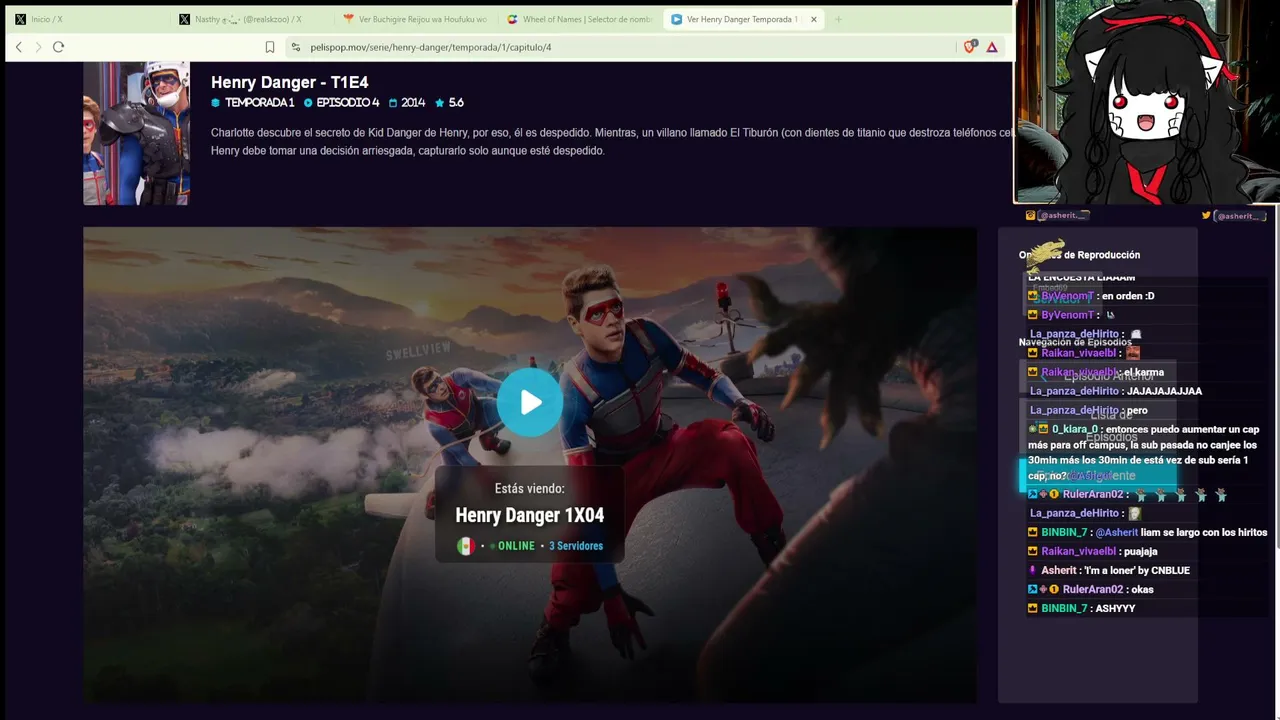Image resolution: width=1280 pixels, height=720 pixels.
Task: Open the Brave Shields icon
Action: [970, 46]
